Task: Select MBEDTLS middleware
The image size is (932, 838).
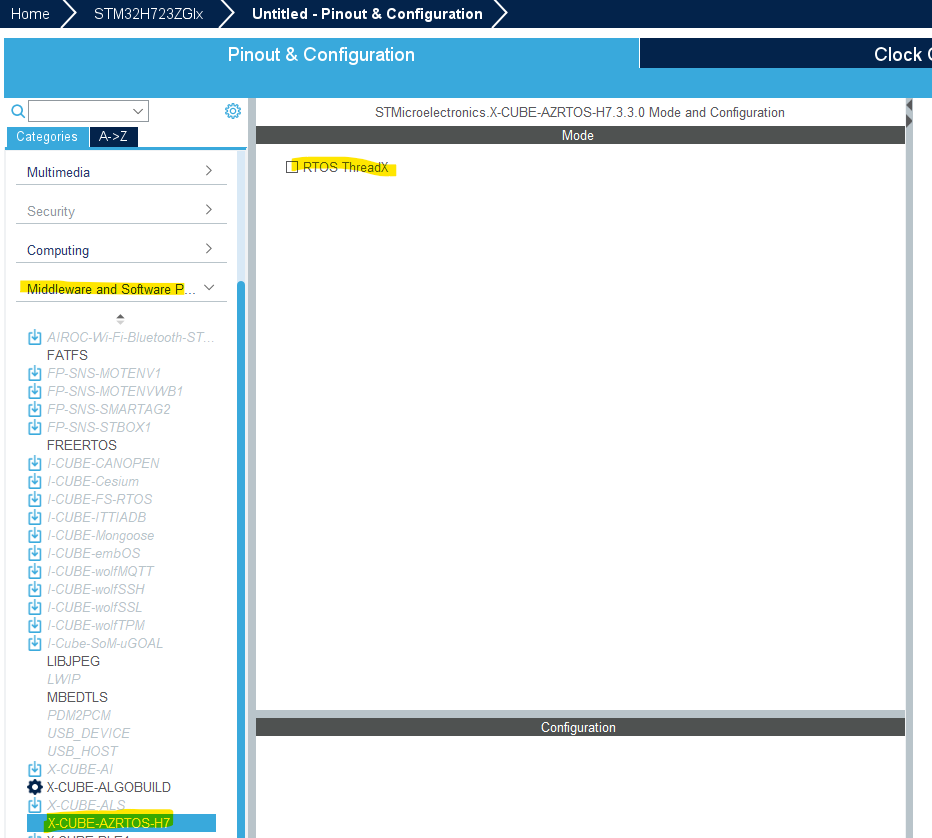Action: pyautogui.click(x=77, y=697)
